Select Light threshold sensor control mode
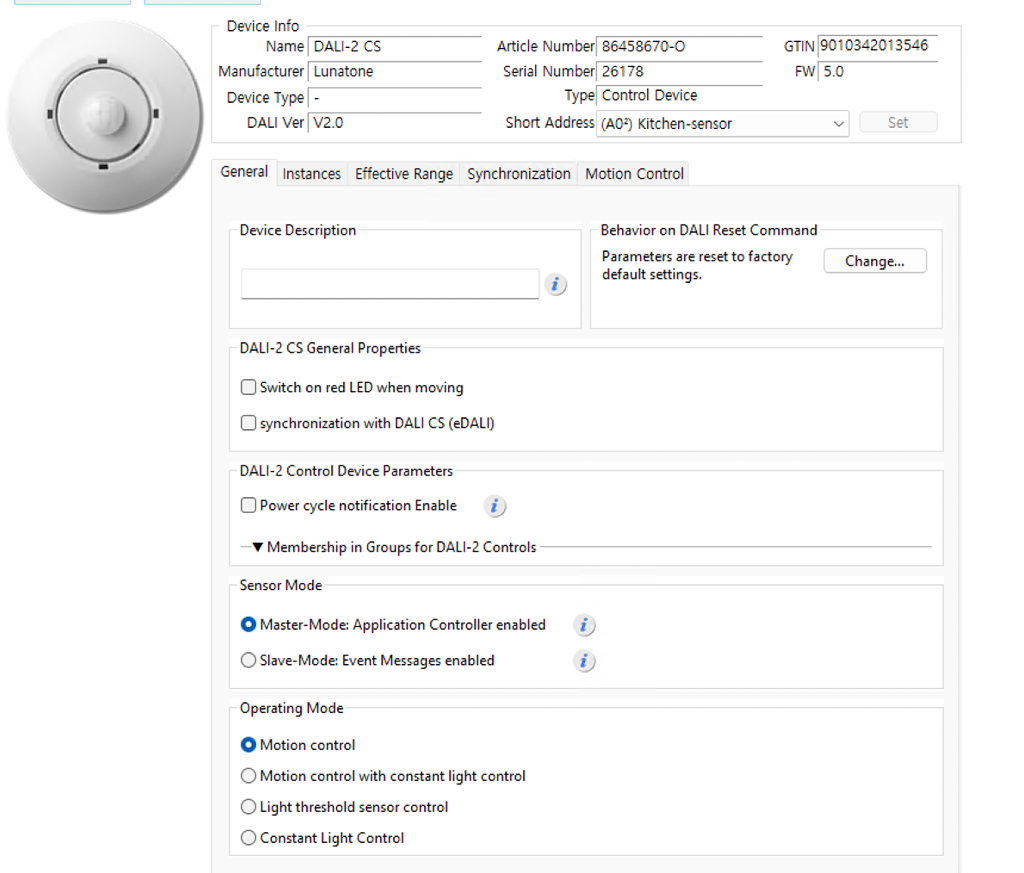This screenshot has width=1024, height=873. click(x=249, y=808)
